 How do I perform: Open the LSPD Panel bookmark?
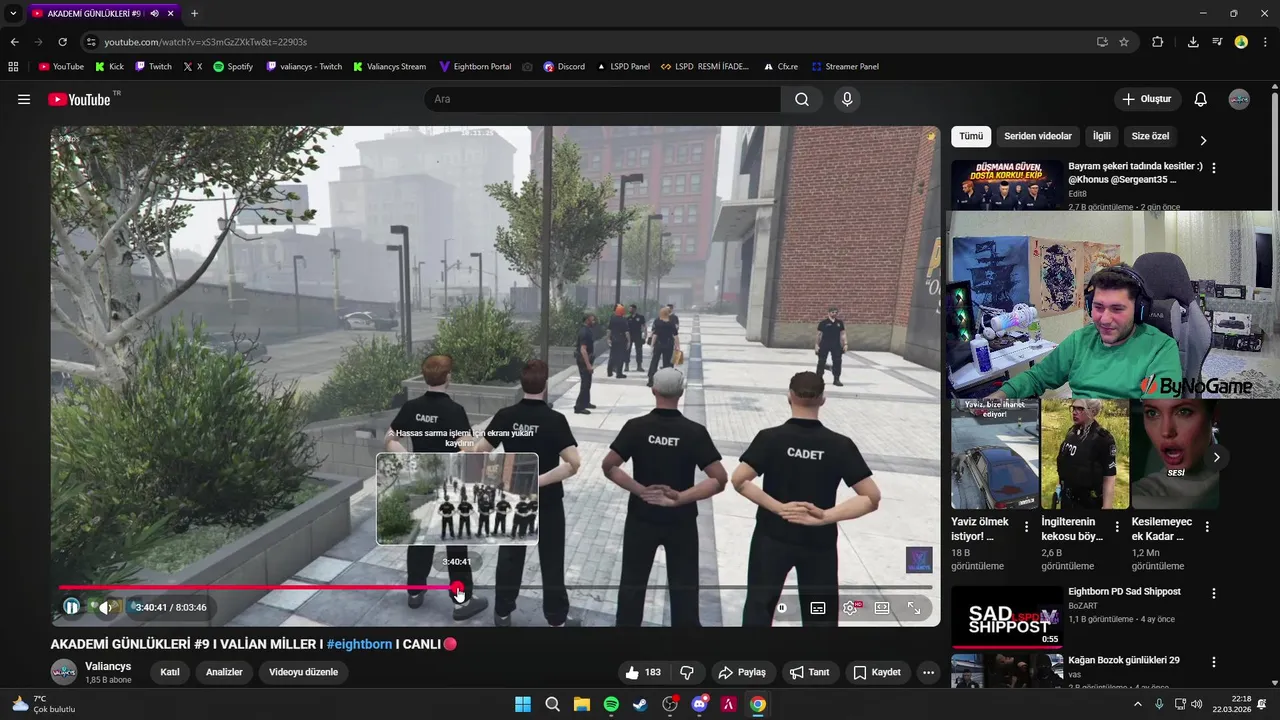(x=623, y=67)
